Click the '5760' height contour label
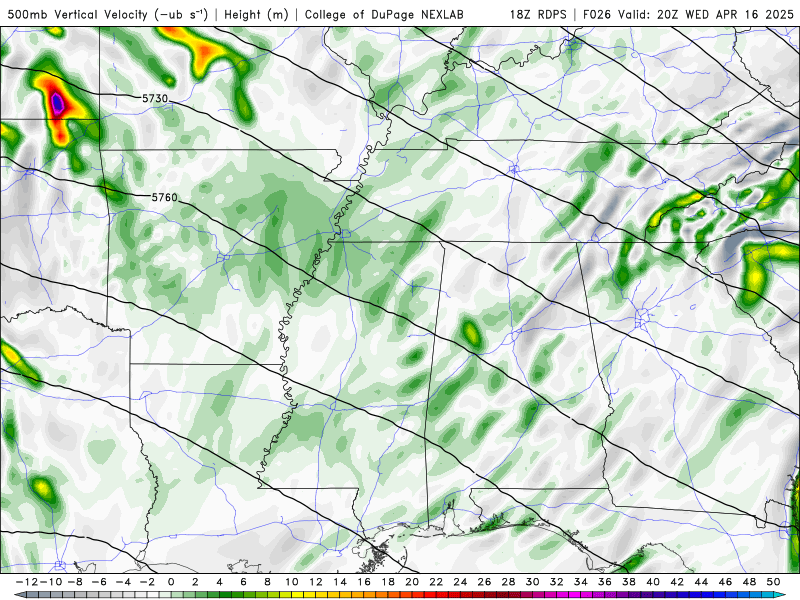The height and width of the screenshot is (600, 800). tap(164, 197)
